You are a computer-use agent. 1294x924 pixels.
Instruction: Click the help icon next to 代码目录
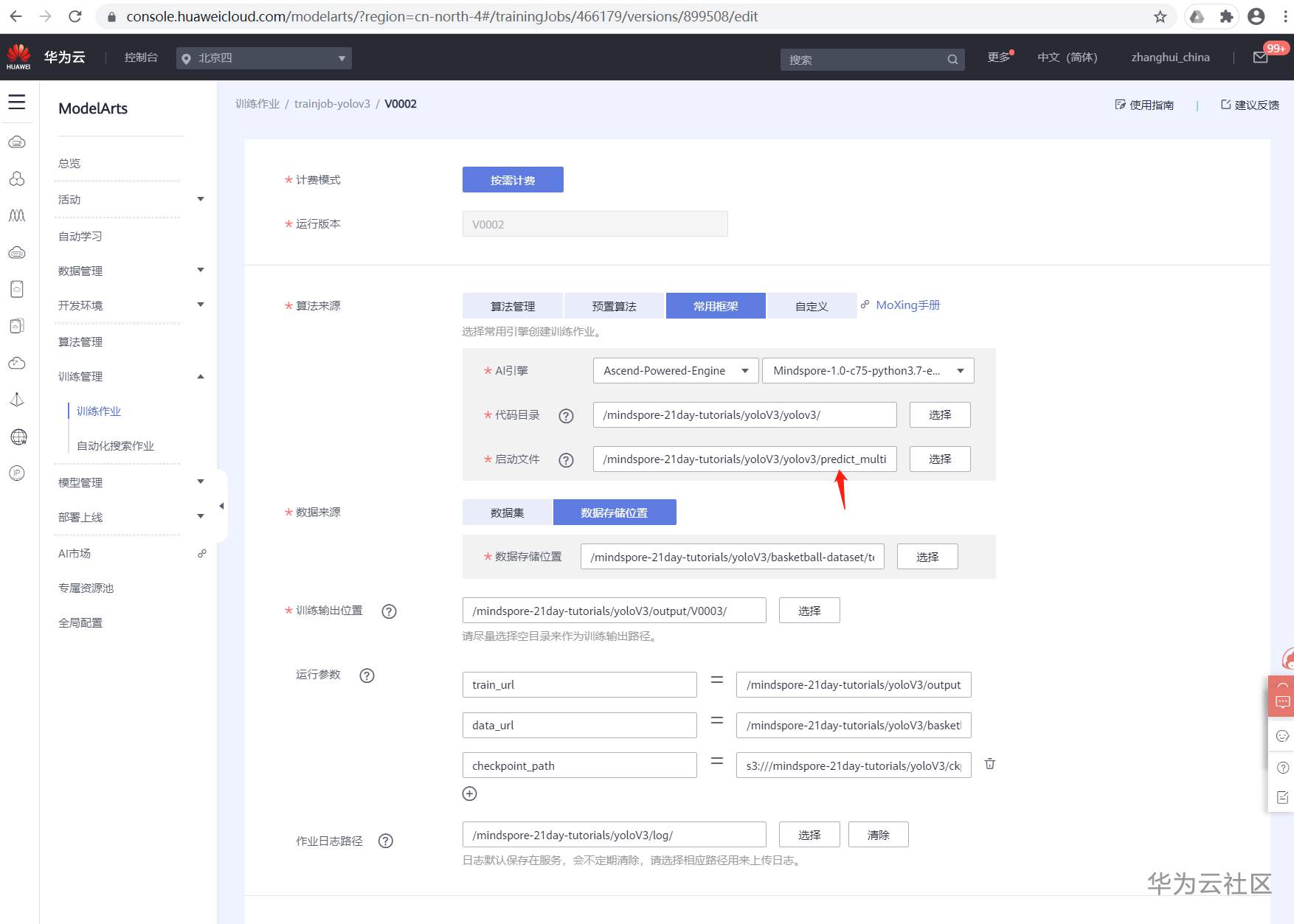[x=566, y=416]
